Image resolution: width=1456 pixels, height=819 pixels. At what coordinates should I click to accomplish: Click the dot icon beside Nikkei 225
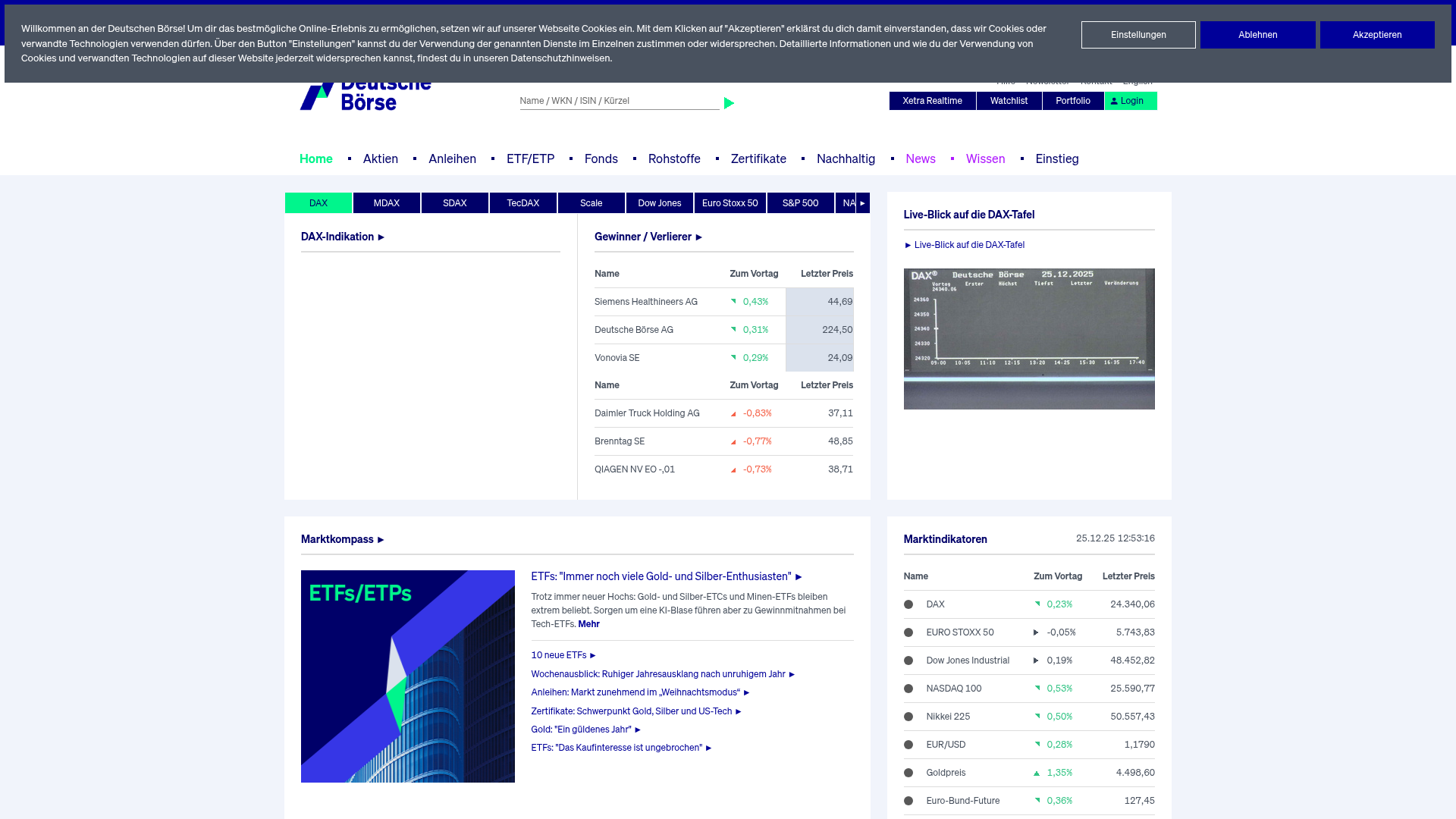click(x=908, y=717)
